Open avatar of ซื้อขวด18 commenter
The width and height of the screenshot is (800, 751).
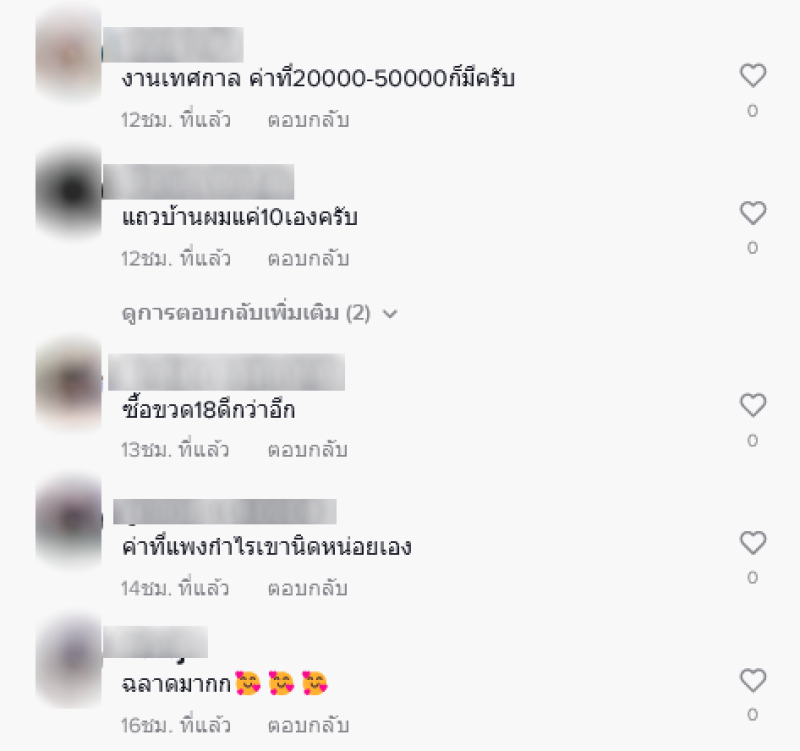point(69,383)
